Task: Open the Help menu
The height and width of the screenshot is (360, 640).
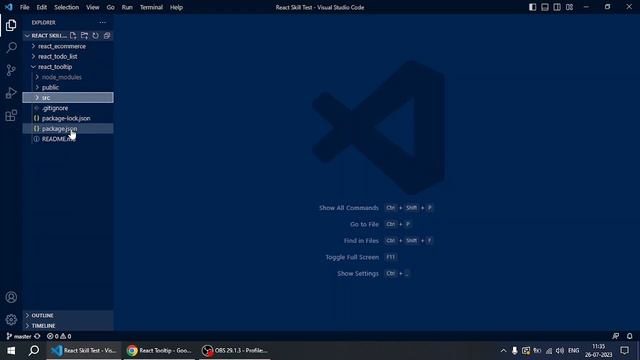Action: click(x=176, y=7)
